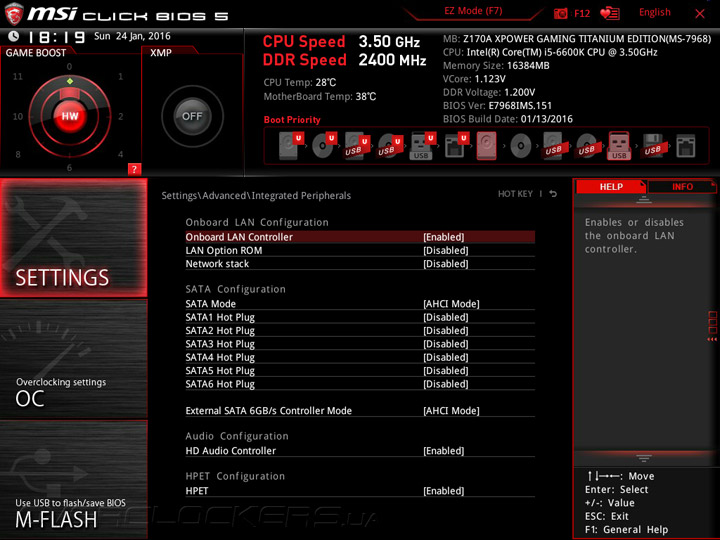This screenshot has height=540, width=720.
Task: Open the M-FLASH section
Action: pyautogui.click(x=73, y=479)
